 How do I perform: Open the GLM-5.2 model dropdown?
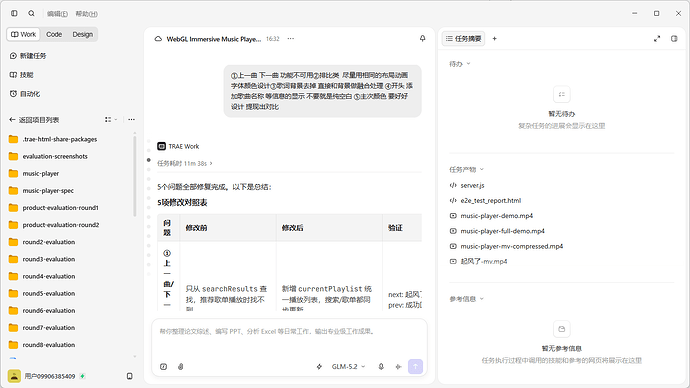(349, 366)
